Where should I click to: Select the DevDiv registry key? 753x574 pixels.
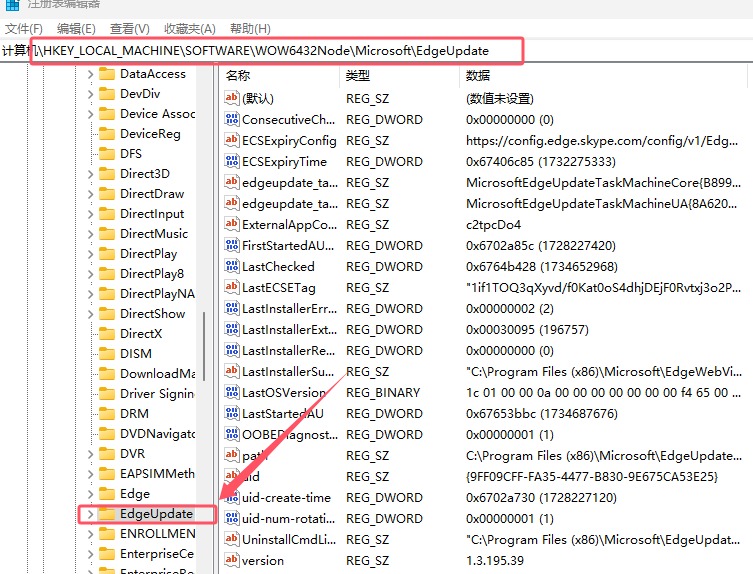pyautogui.click(x=140, y=94)
